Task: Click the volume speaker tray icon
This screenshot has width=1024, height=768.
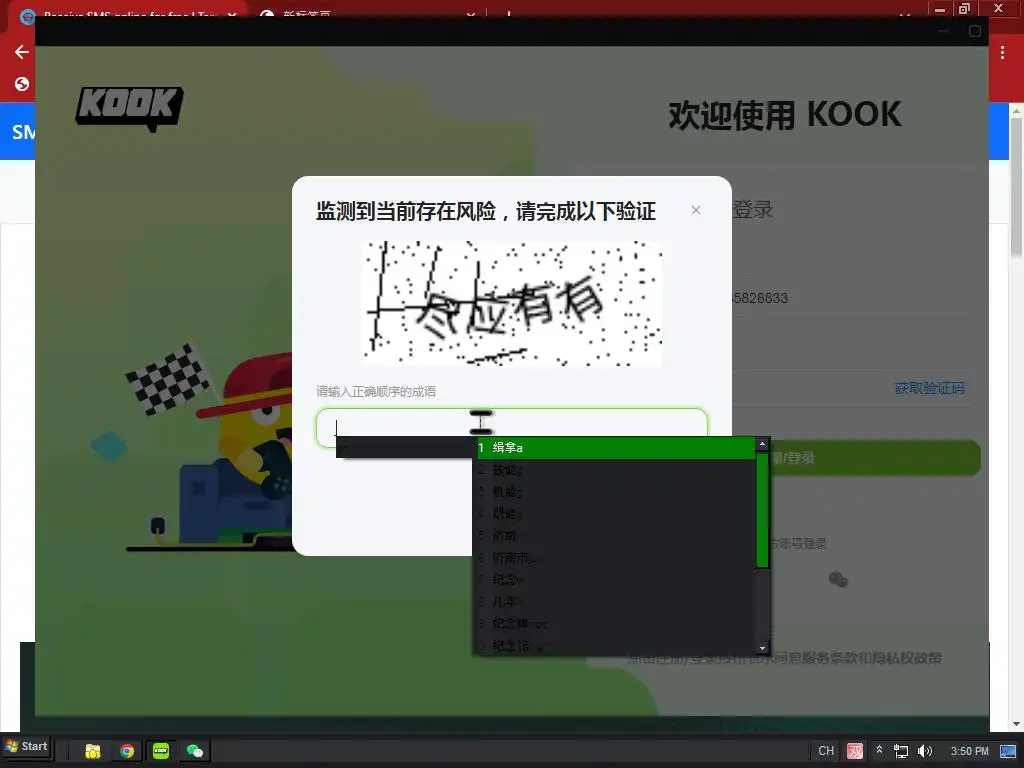Action: tap(925, 751)
